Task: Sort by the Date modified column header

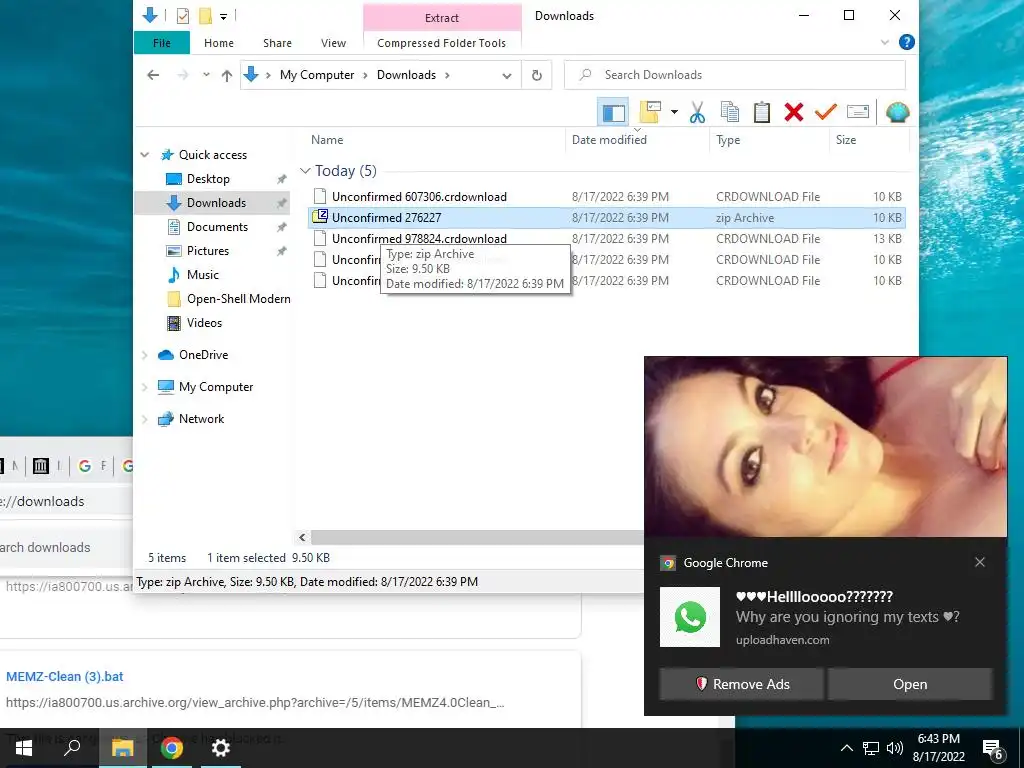Action: [x=609, y=140]
